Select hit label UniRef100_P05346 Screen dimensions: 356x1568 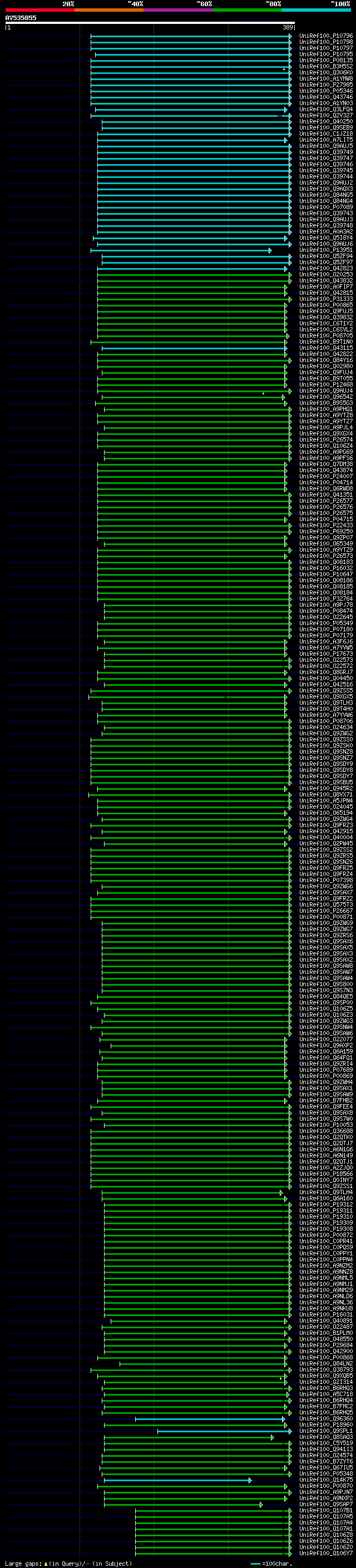pyautogui.click(x=326, y=91)
